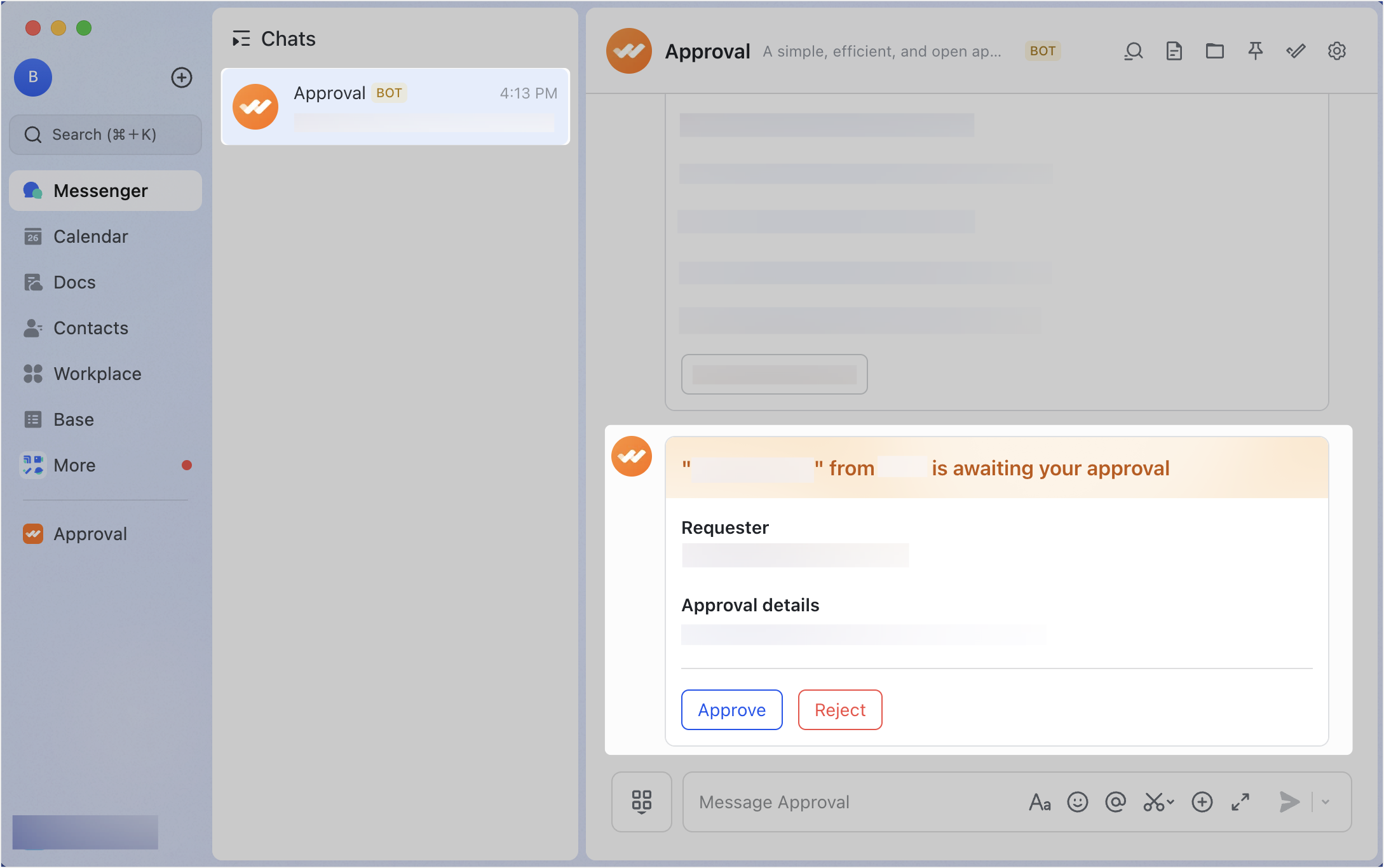The image size is (1384, 868).
Task: Open chat Settings gear
Action: (x=1336, y=51)
